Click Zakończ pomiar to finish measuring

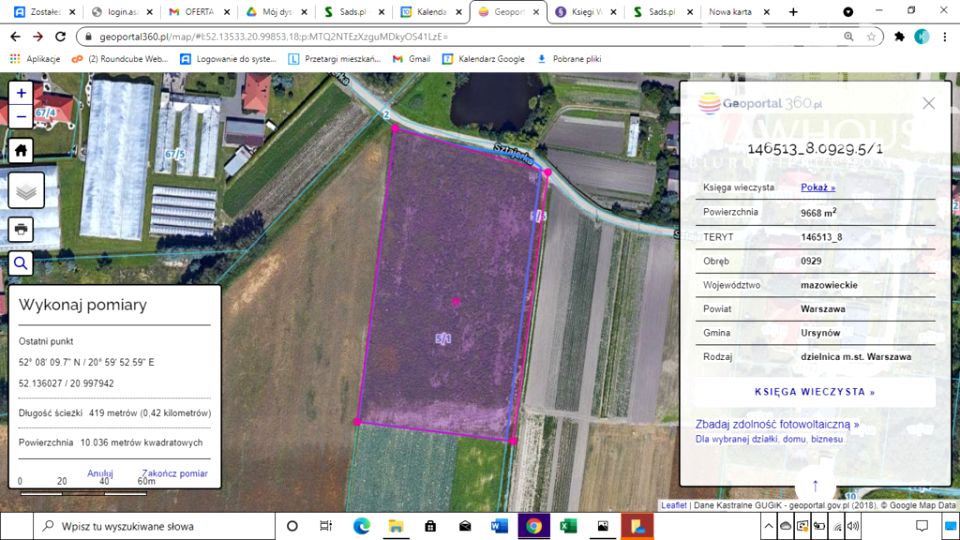click(175, 473)
